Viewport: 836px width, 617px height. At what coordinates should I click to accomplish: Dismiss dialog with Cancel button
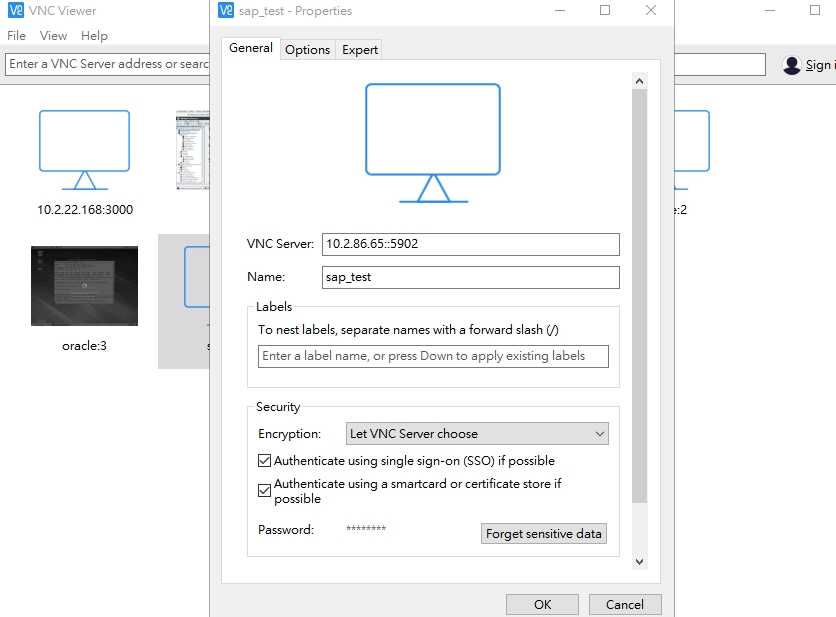625,604
